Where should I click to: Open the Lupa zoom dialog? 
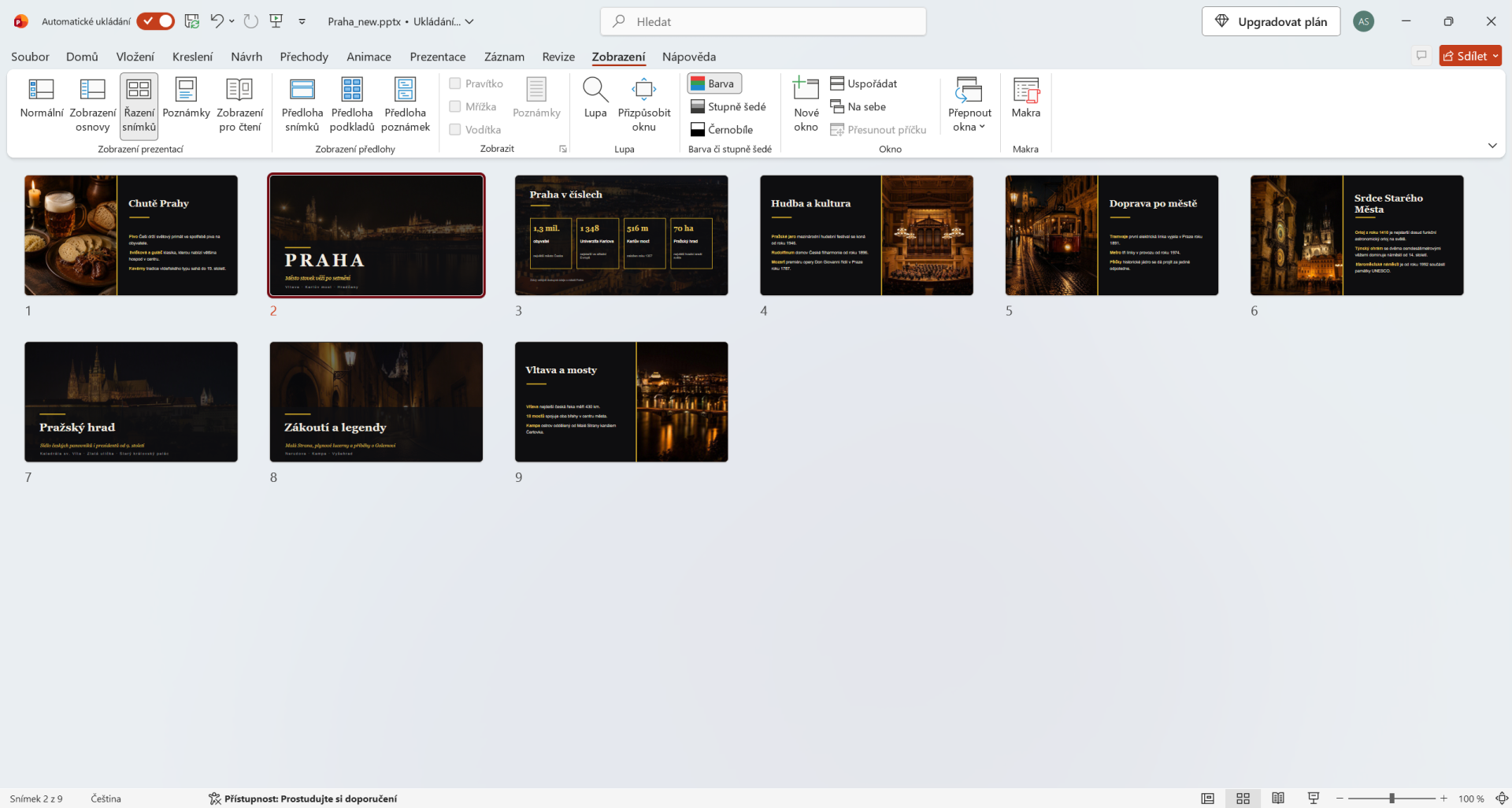pyautogui.click(x=595, y=98)
